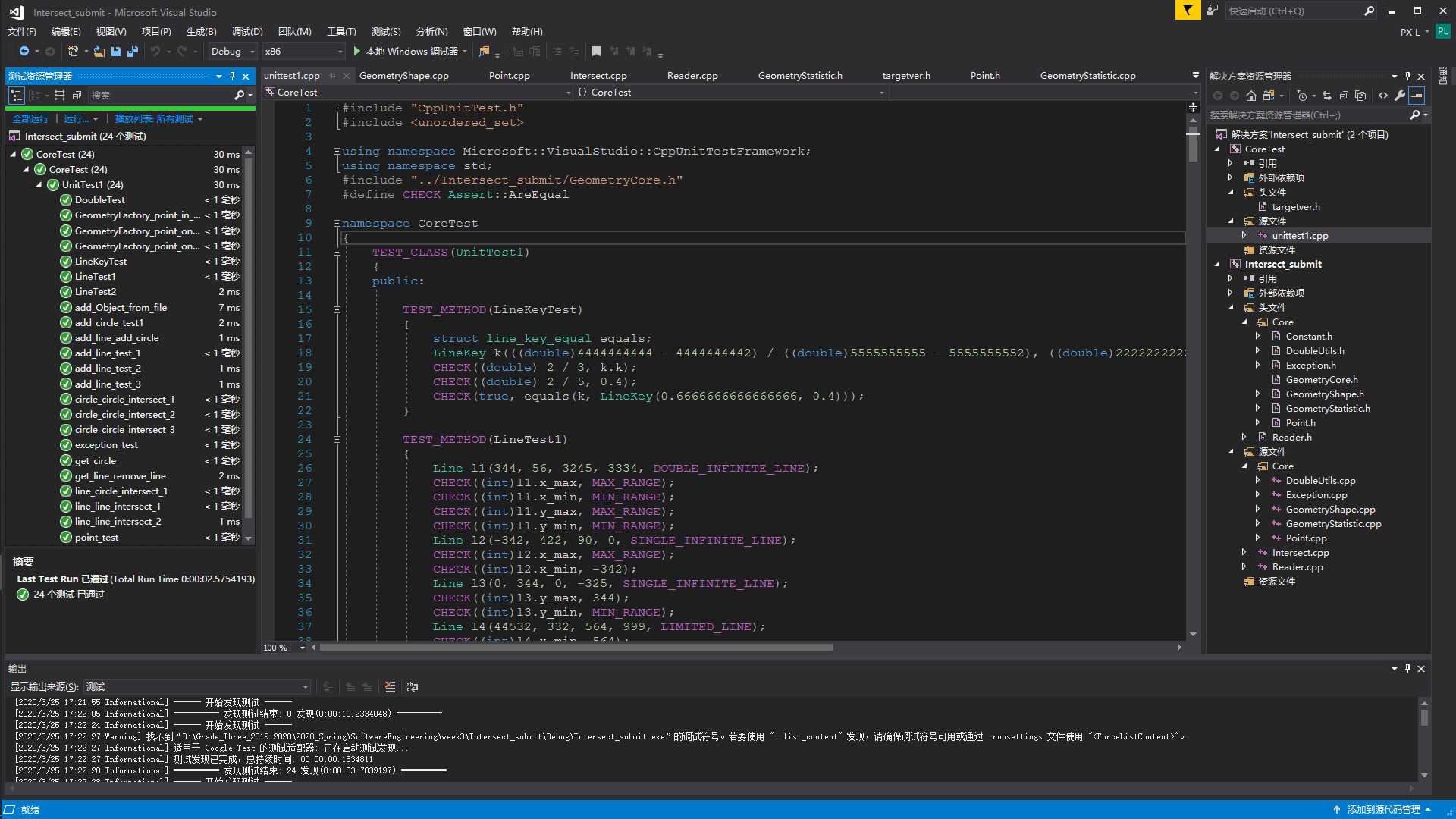1456x819 pixels.
Task: Pin the unittest1.cpp tab
Action: (x=334, y=76)
